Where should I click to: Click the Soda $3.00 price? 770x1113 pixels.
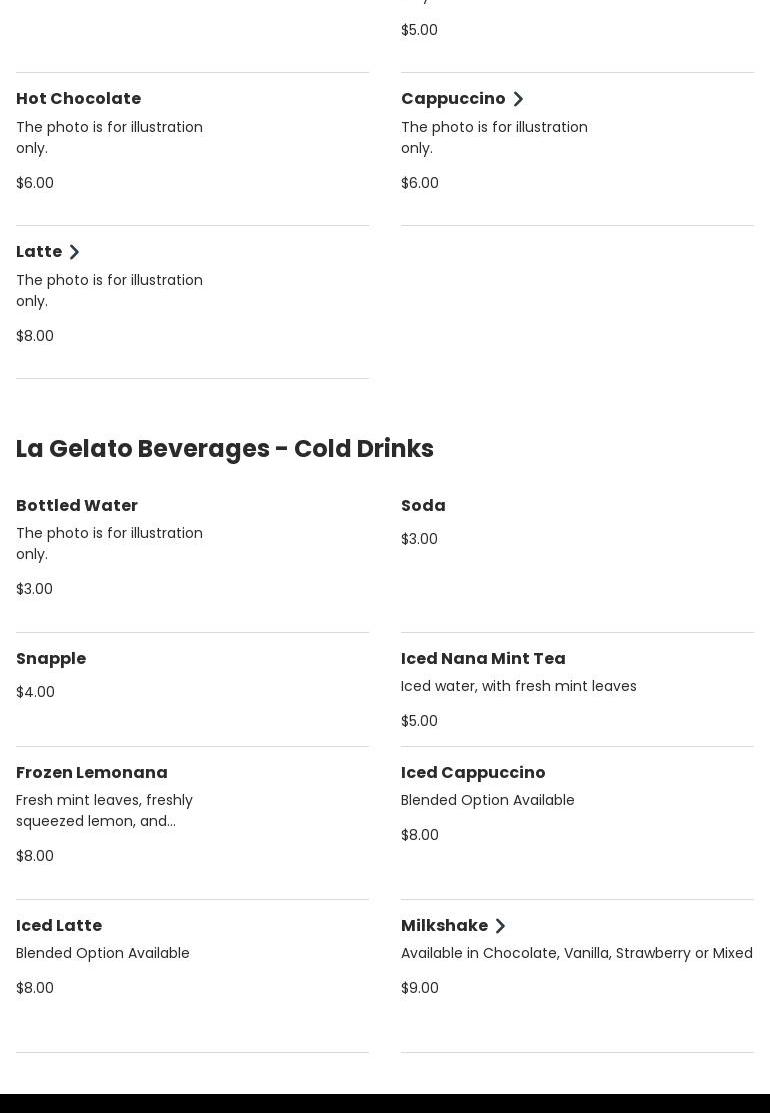tap(419, 539)
